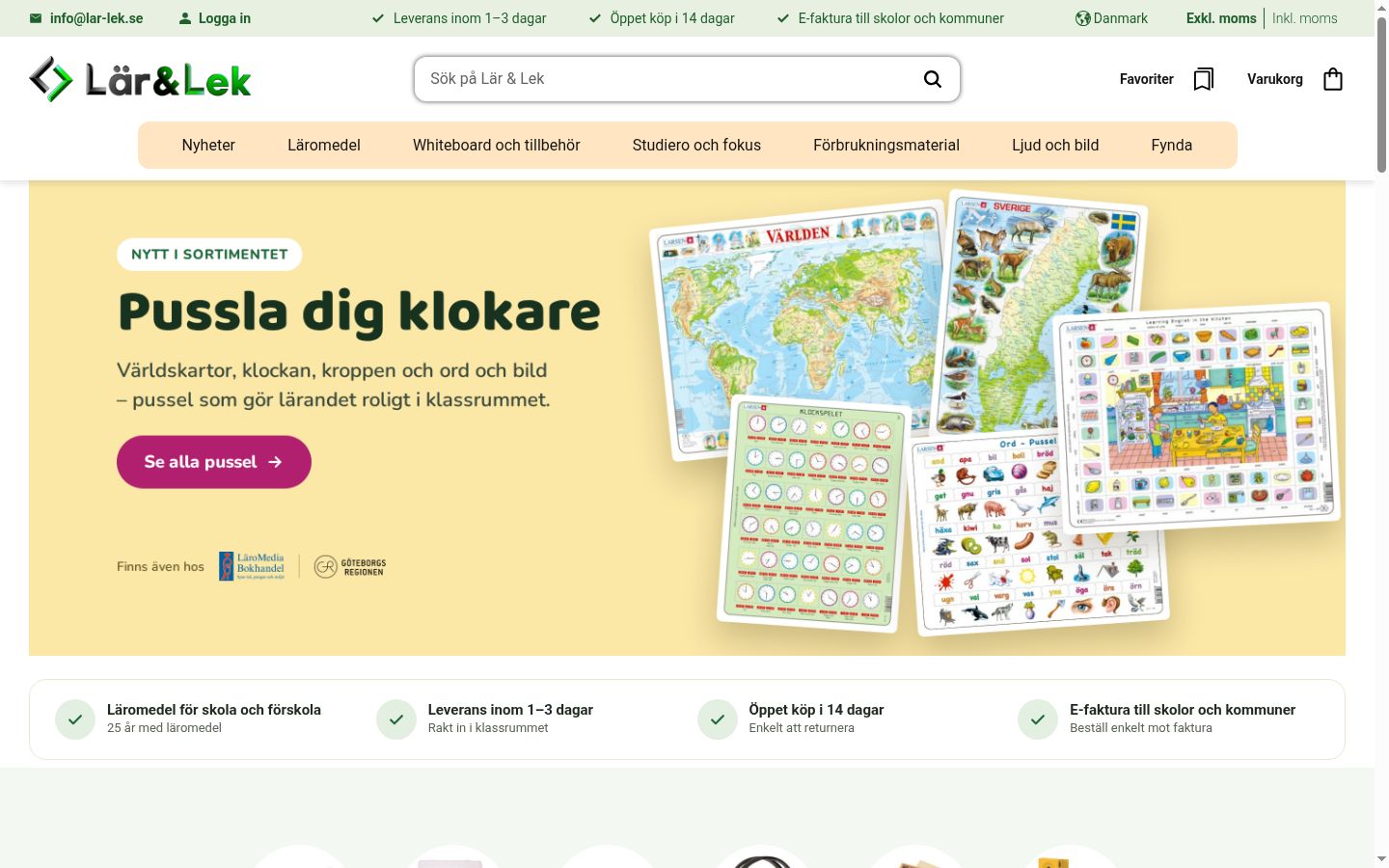The width and height of the screenshot is (1389, 868).
Task: Click the globe icon beside Danmark
Action: (1082, 18)
